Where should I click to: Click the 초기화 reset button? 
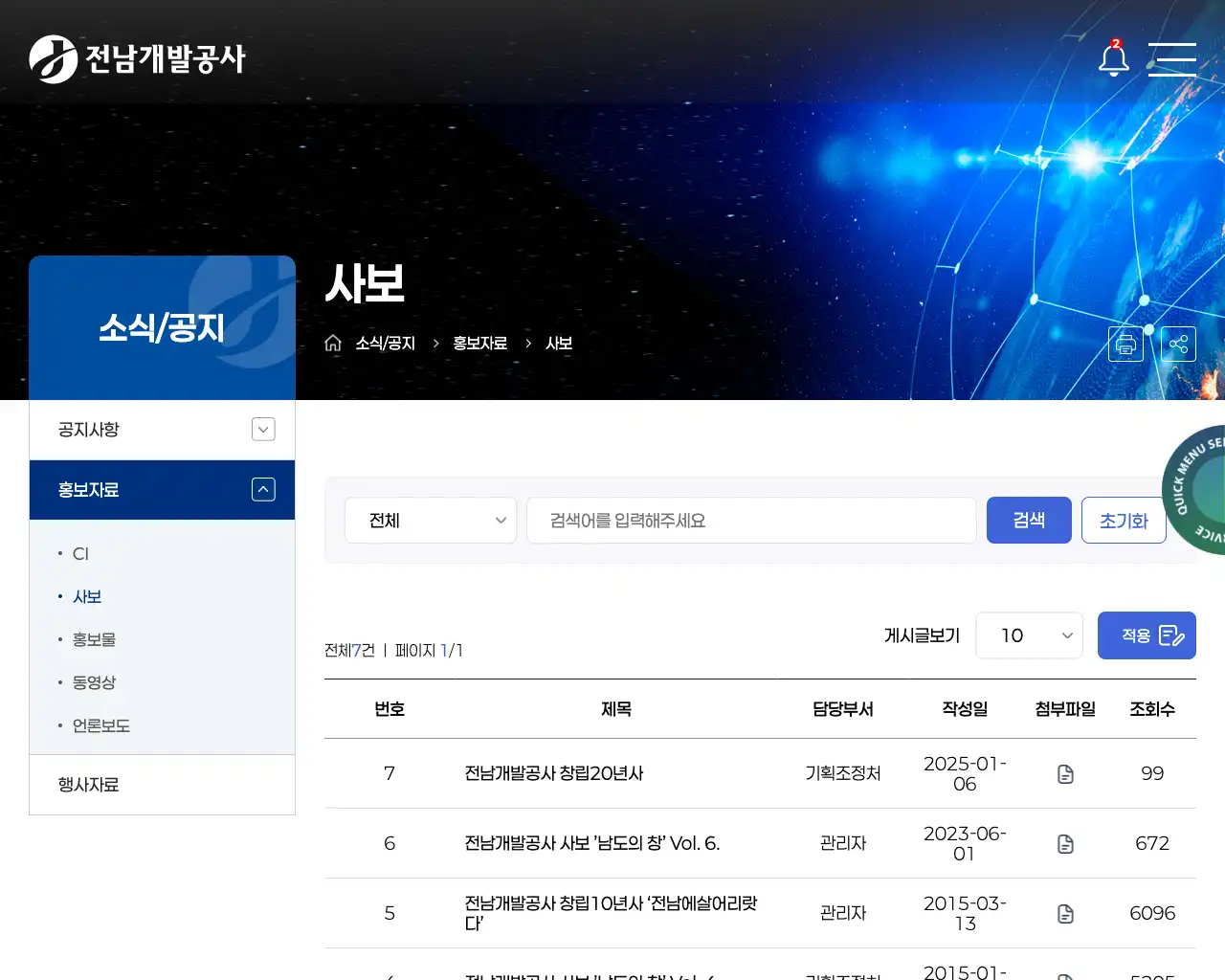pos(1124,520)
